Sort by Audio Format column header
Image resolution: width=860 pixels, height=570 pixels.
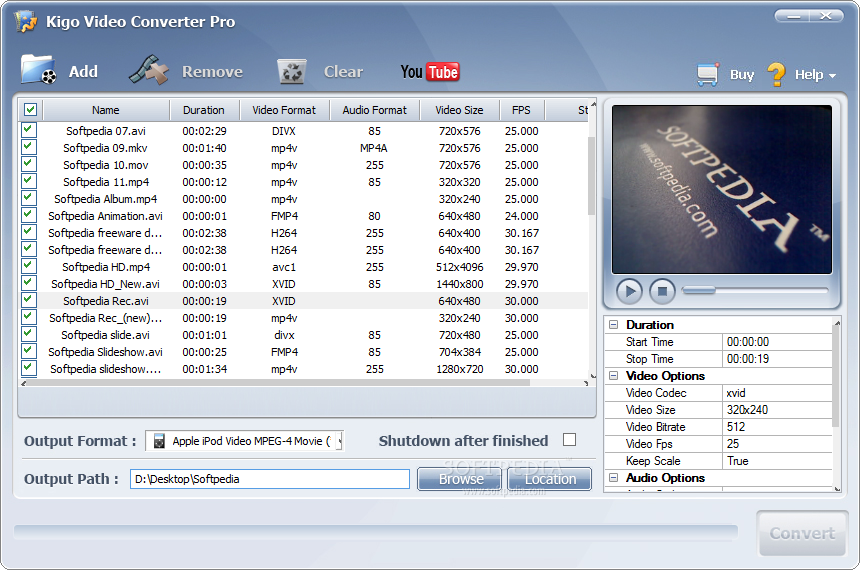(x=375, y=110)
